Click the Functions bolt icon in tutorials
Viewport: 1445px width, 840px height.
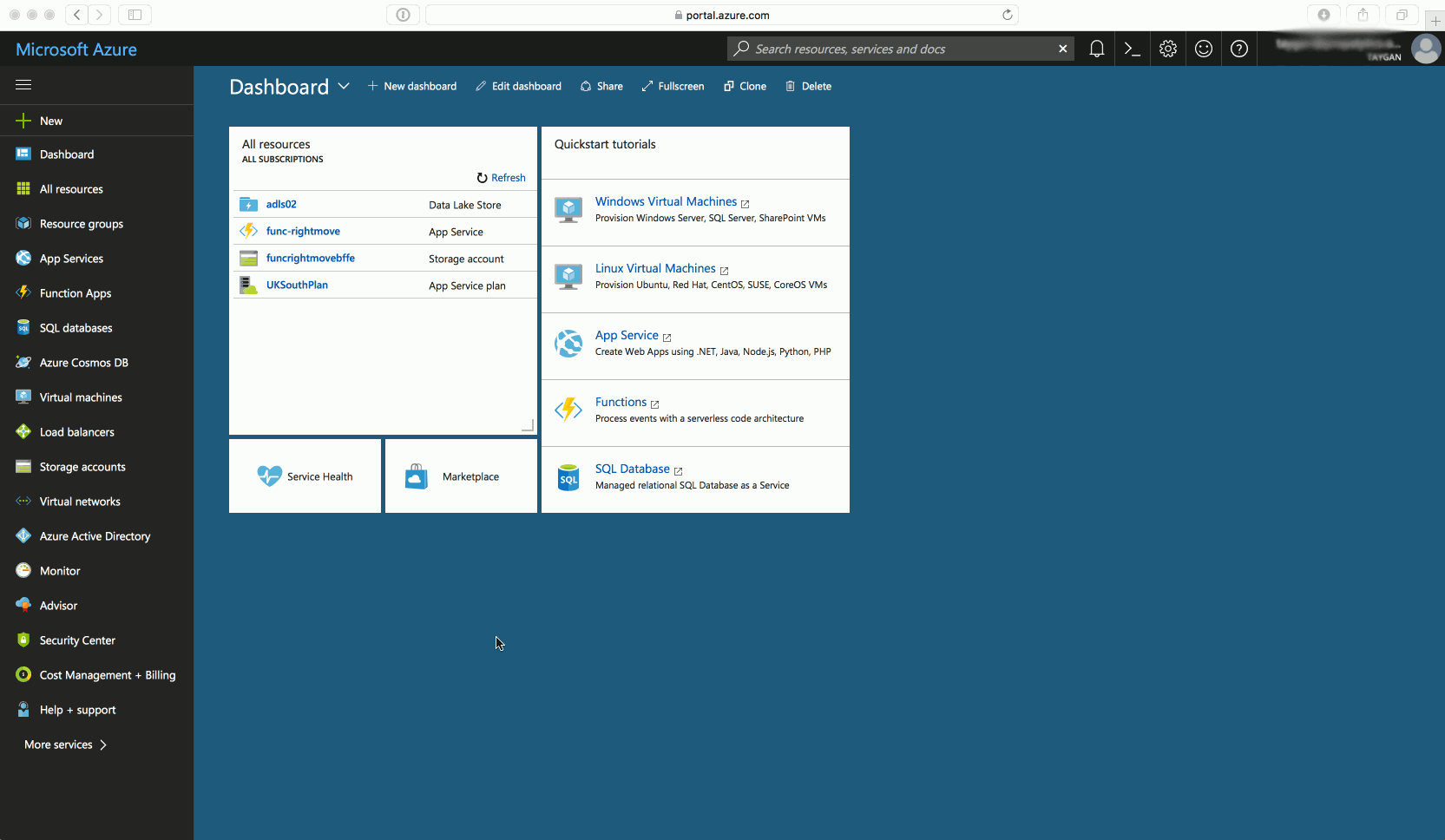pyautogui.click(x=568, y=409)
